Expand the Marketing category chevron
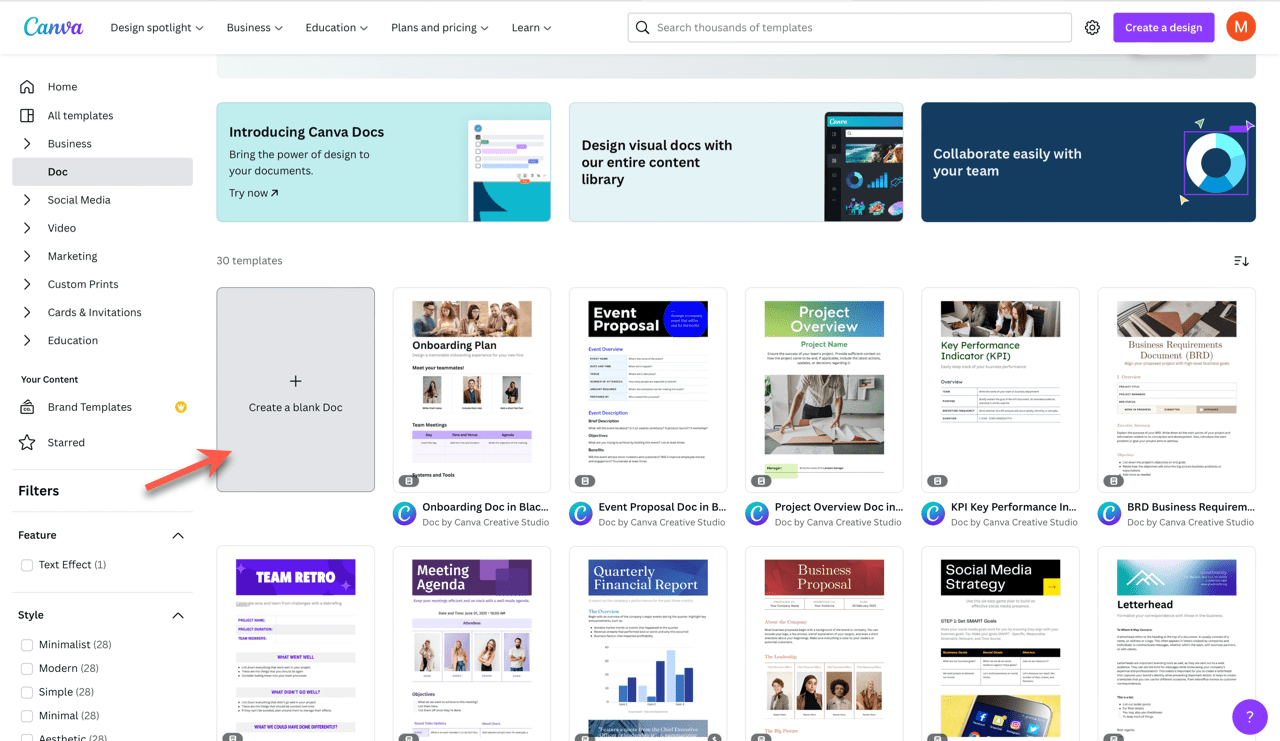Image resolution: width=1280 pixels, height=741 pixels. (27, 256)
